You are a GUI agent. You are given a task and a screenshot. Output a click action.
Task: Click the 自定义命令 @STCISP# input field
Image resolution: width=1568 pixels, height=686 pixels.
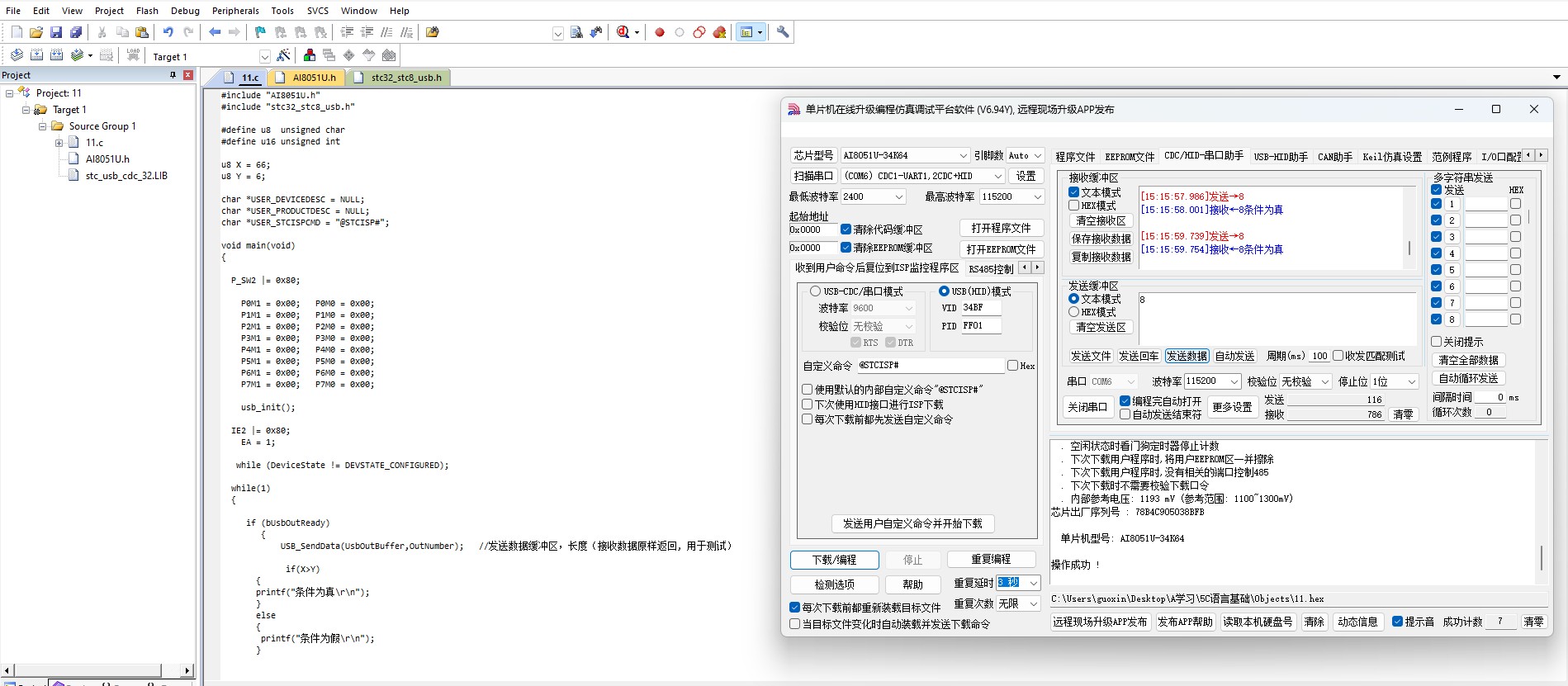(x=930, y=365)
